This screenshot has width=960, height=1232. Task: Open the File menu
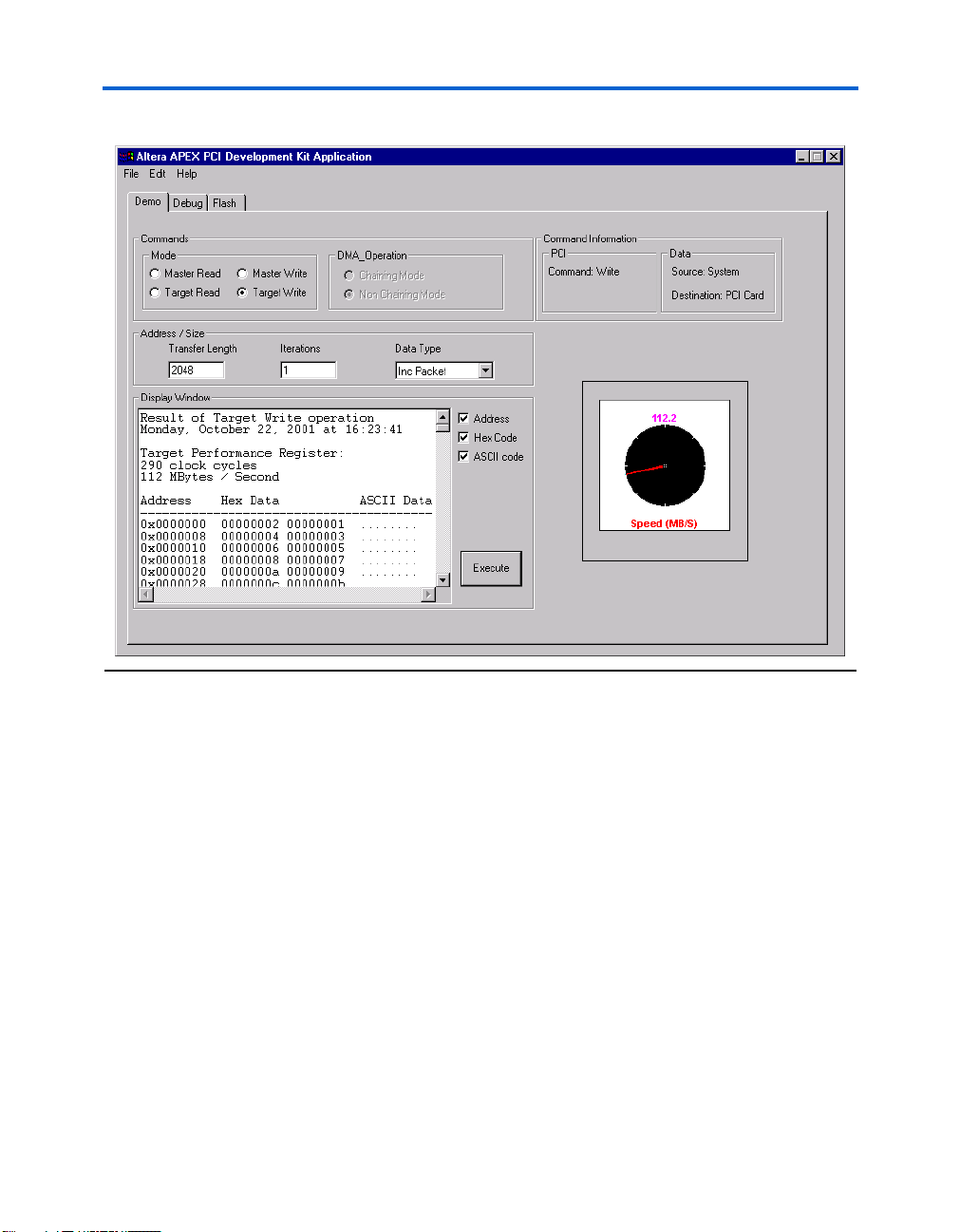coord(131,174)
